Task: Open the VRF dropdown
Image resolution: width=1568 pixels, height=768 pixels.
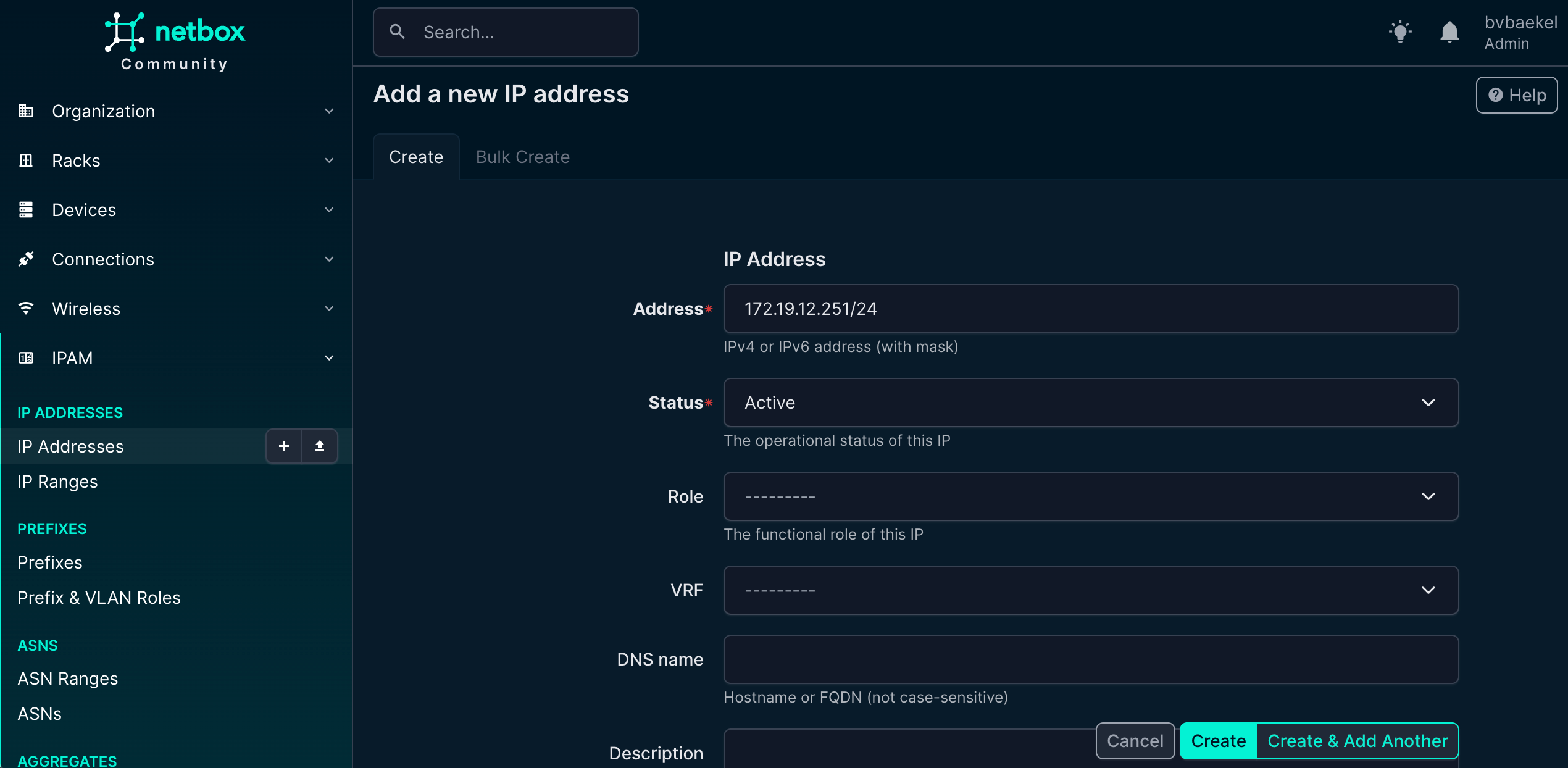Action: tap(1091, 590)
